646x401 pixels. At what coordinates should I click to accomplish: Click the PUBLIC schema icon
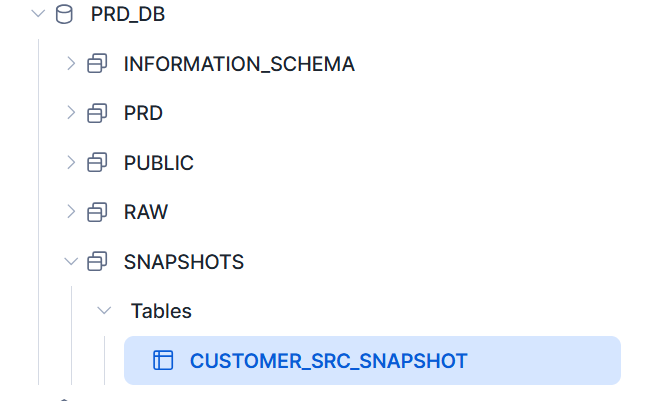point(97,162)
